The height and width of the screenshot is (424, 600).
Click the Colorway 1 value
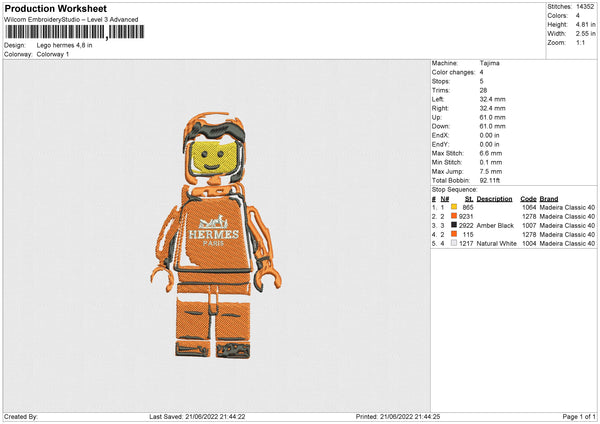pyautogui.click(x=55, y=54)
